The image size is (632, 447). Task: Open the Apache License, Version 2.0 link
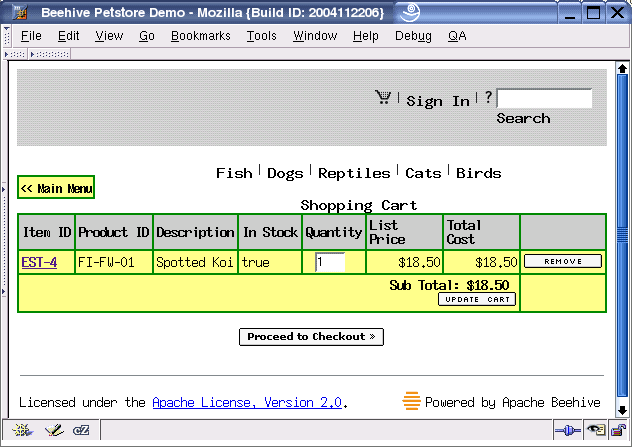247,402
